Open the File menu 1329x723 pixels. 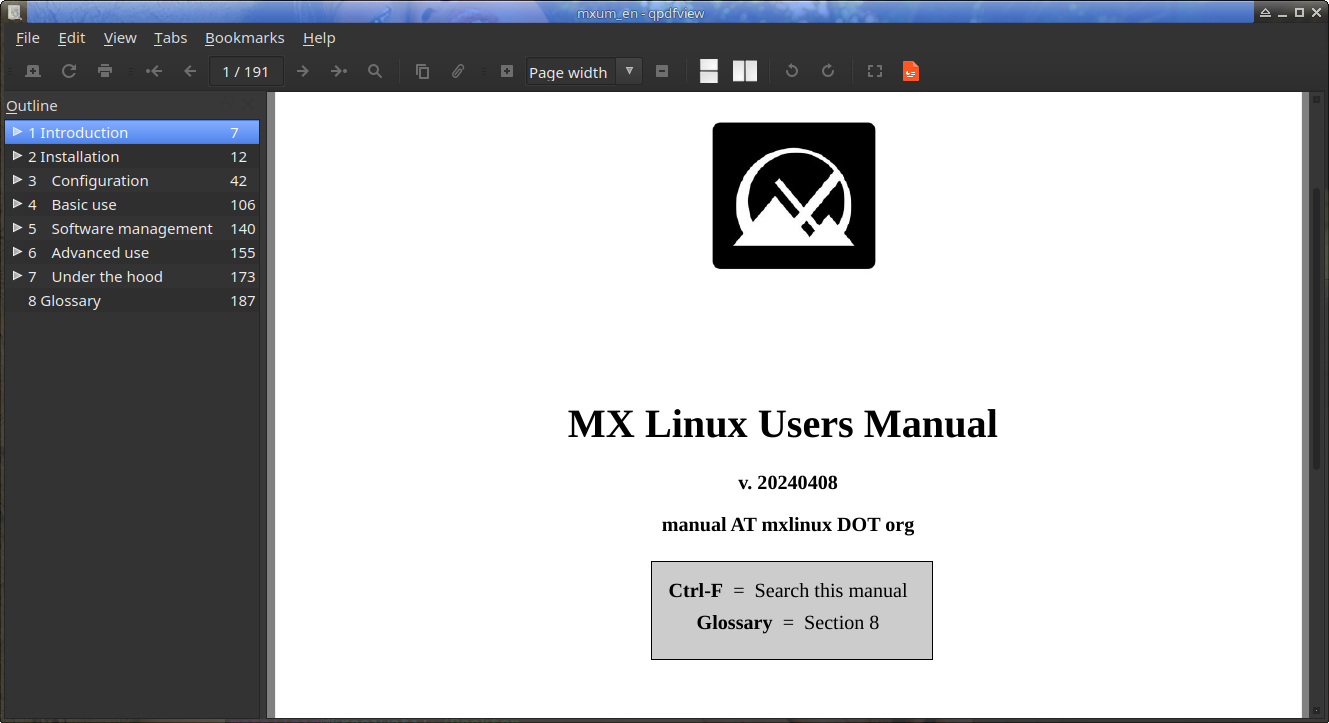pyautogui.click(x=28, y=38)
